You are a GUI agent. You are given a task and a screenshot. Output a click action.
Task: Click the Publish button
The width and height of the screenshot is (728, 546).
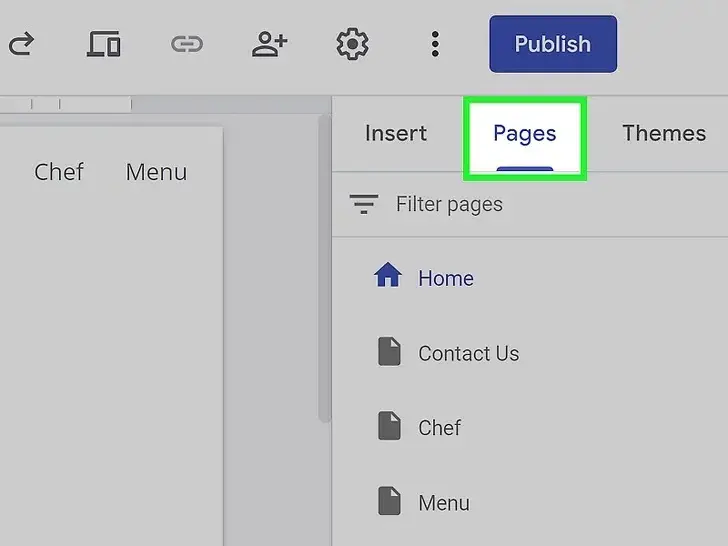click(552, 44)
